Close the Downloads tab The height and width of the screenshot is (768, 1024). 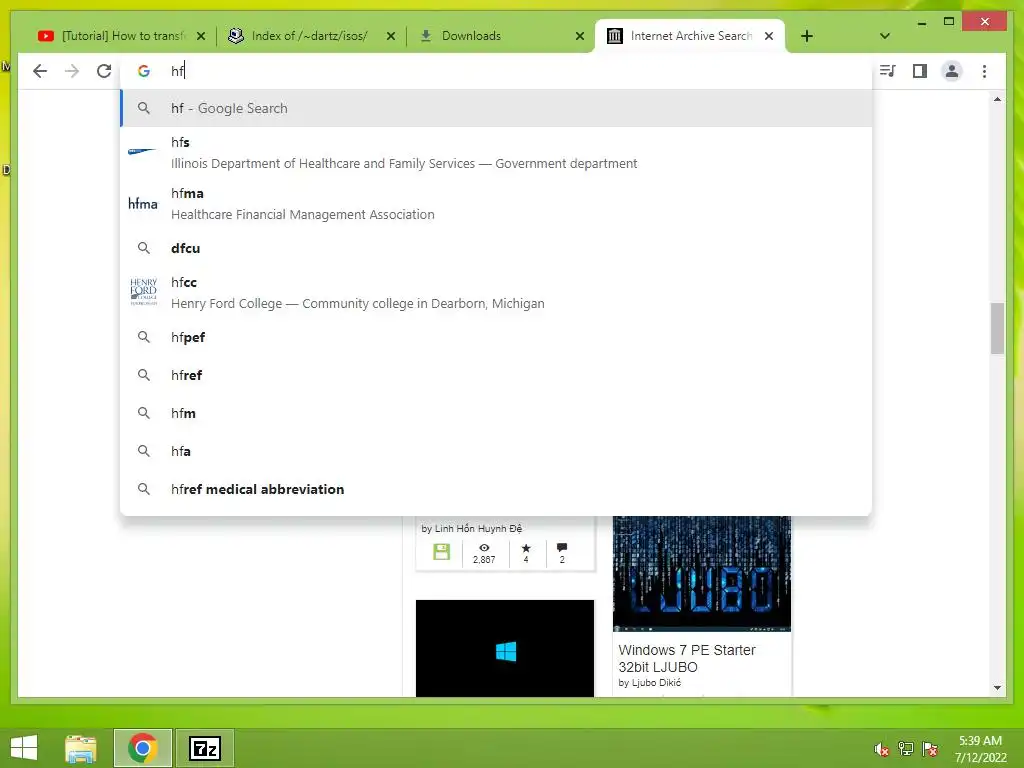[580, 36]
